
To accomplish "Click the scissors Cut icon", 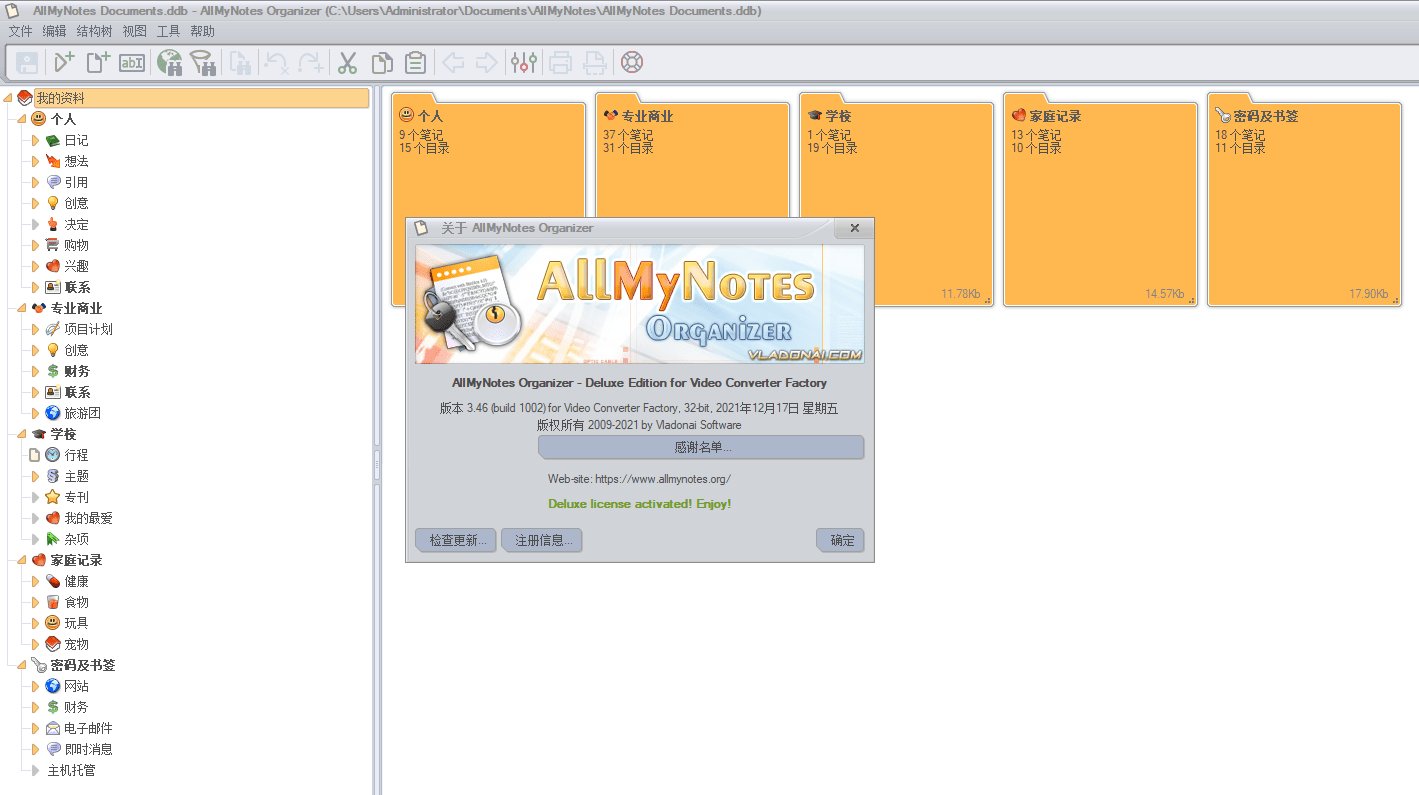I will (x=347, y=63).
